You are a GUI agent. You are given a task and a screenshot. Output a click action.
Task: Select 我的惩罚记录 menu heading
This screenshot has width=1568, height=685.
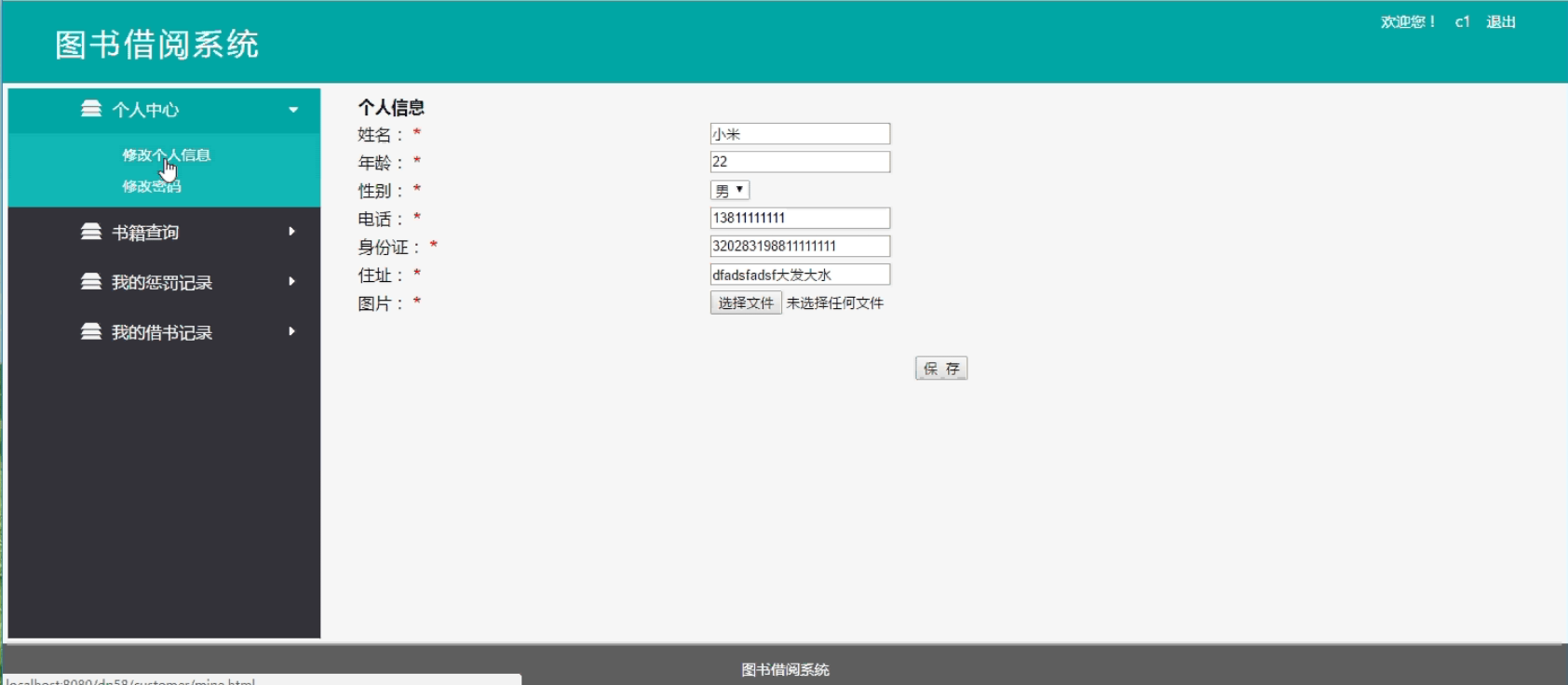click(x=164, y=282)
